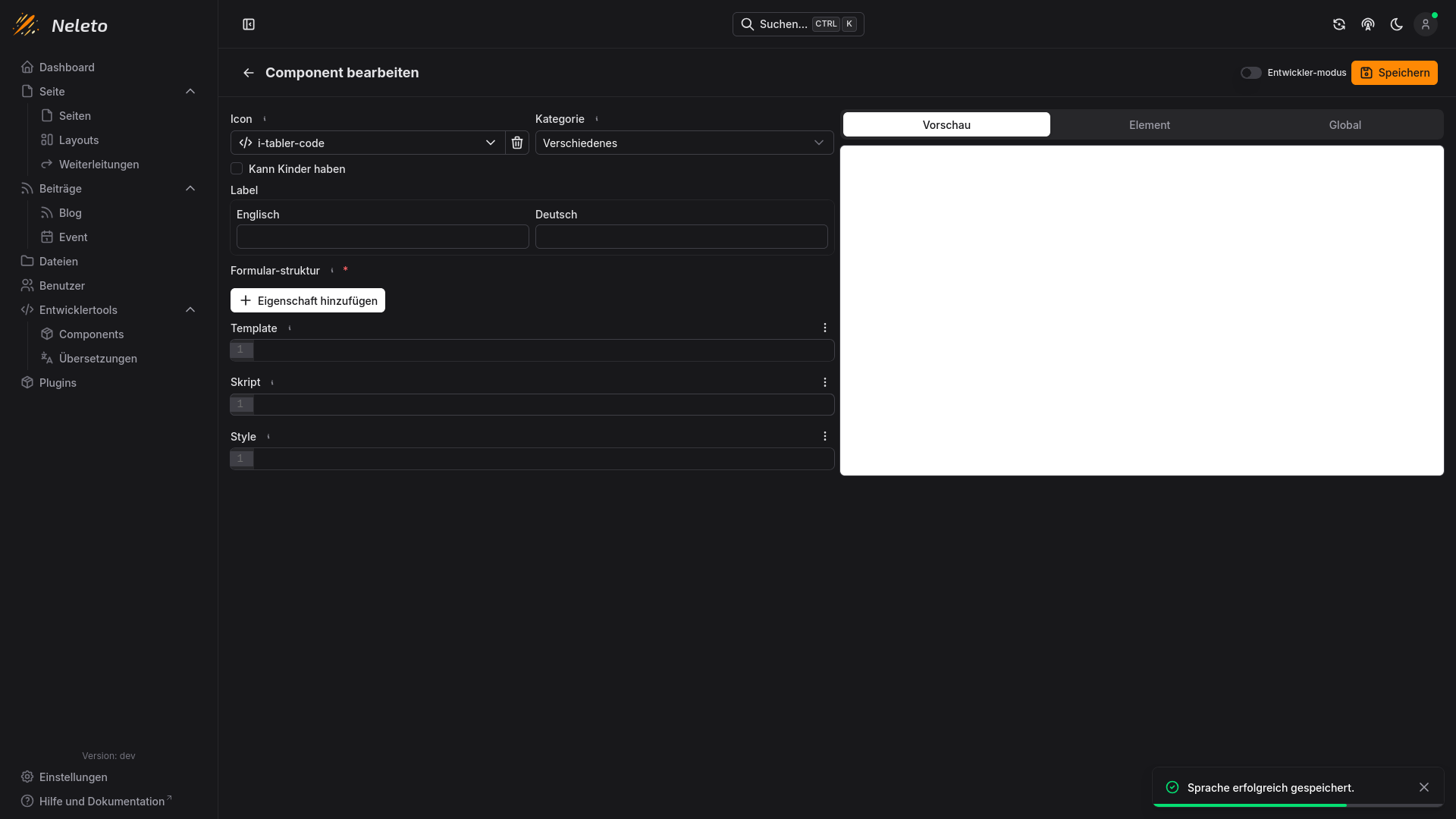Check the Kann Kinder haben box
This screenshot has width=1456, height=819.
coord(237,168)
